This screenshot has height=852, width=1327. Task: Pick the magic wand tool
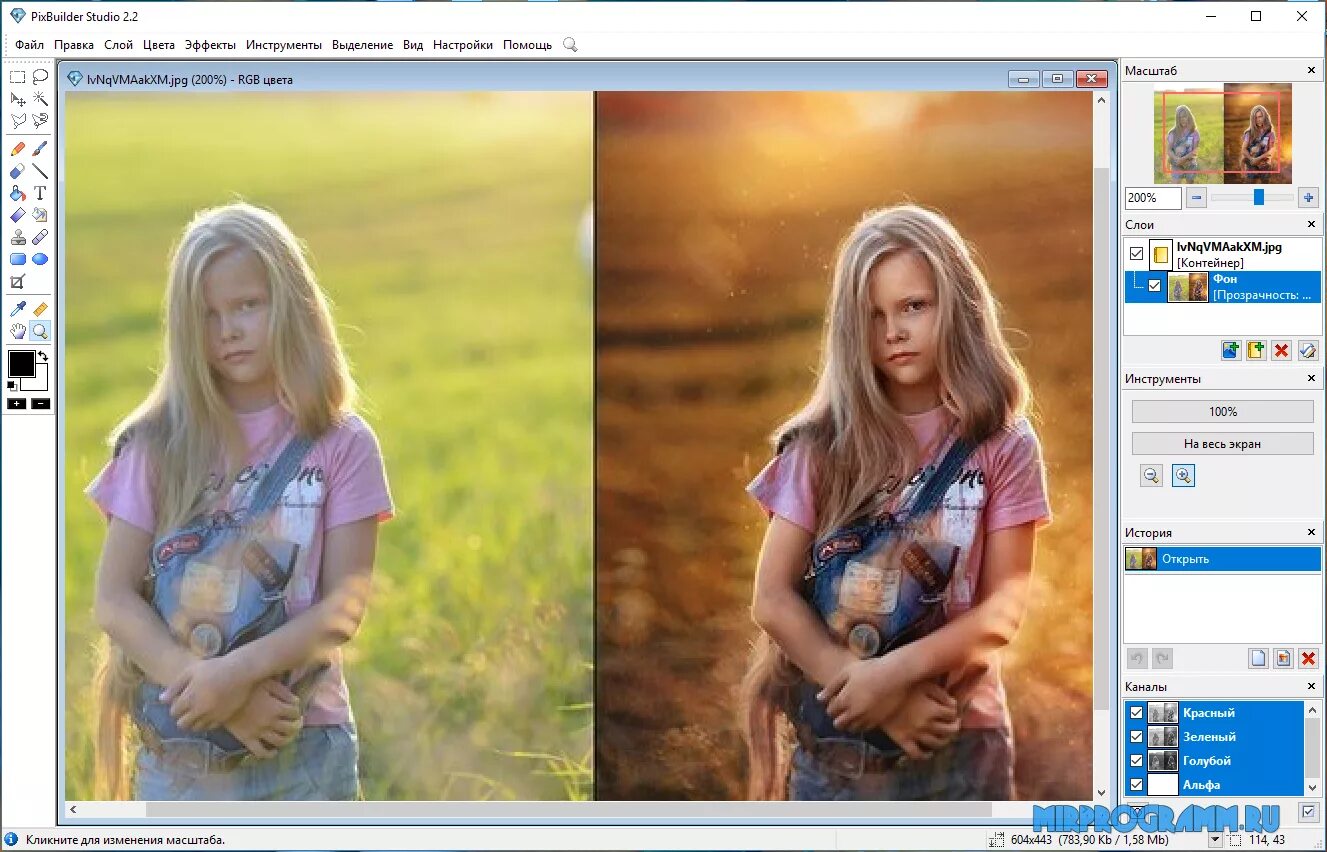pyautogui.click(x=40, y=99)
